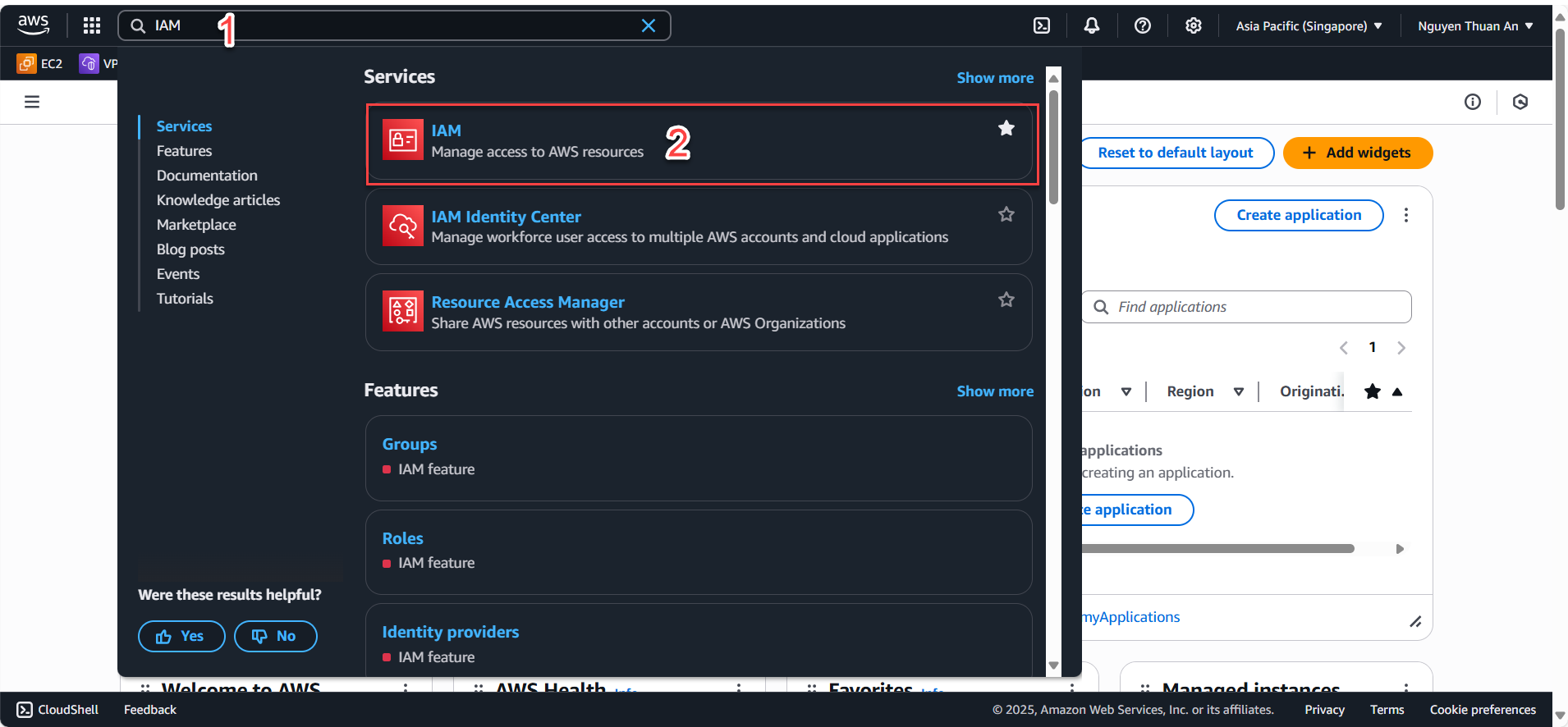The width and height of the screenshot is (1568, 727).
Task: Open CloudShell from the top bar icon
Action: point(1042,25)
